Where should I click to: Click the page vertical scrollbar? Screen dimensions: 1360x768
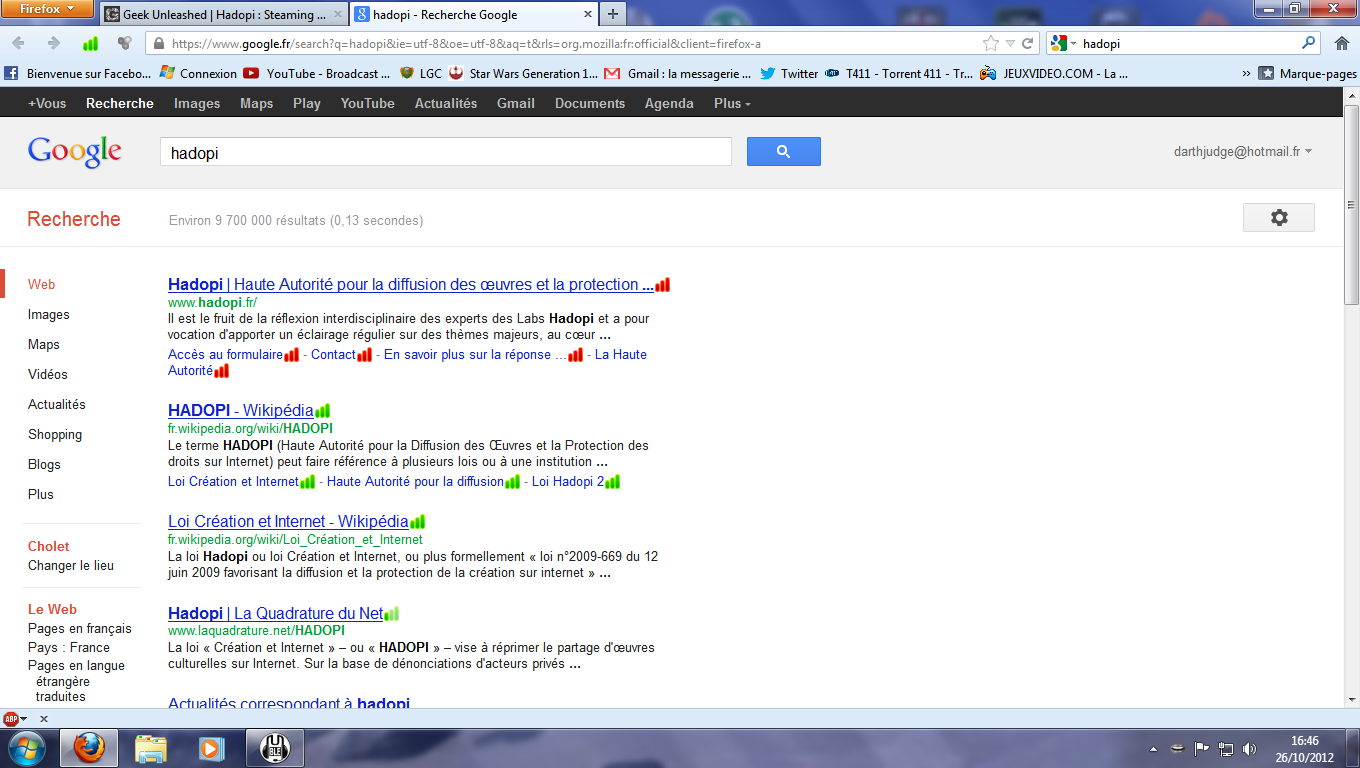1351,204
